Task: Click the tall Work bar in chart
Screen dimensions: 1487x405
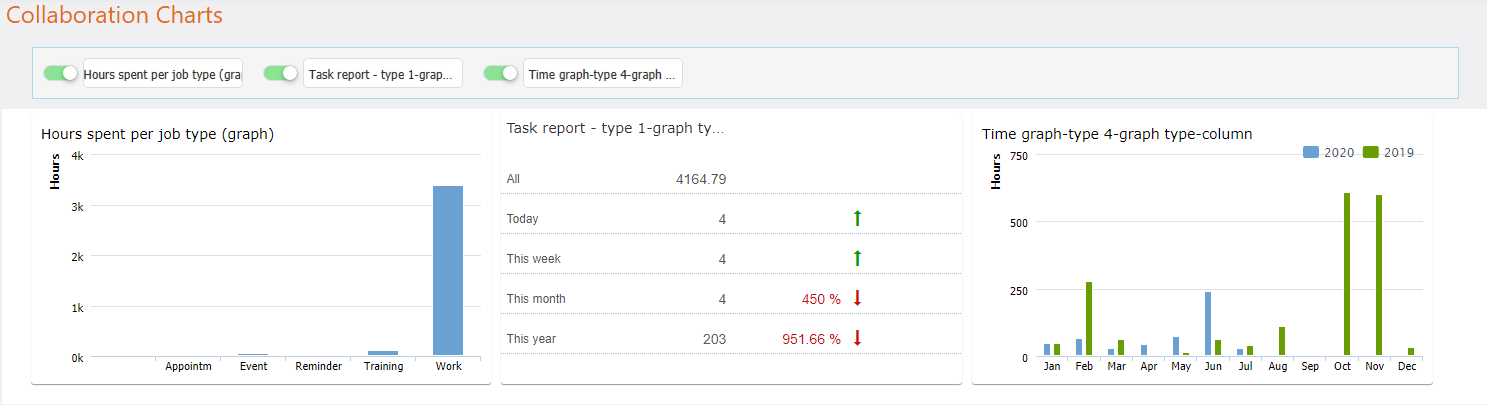Action: click(x=448, y=270)
